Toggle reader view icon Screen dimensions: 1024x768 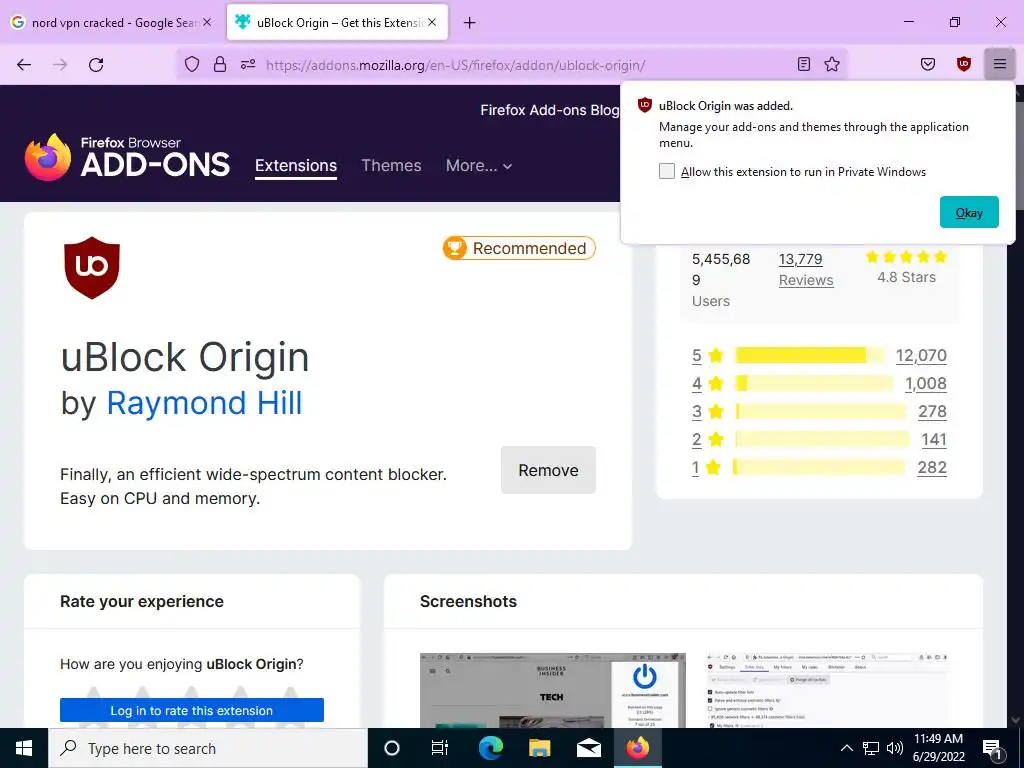point(804,64)
